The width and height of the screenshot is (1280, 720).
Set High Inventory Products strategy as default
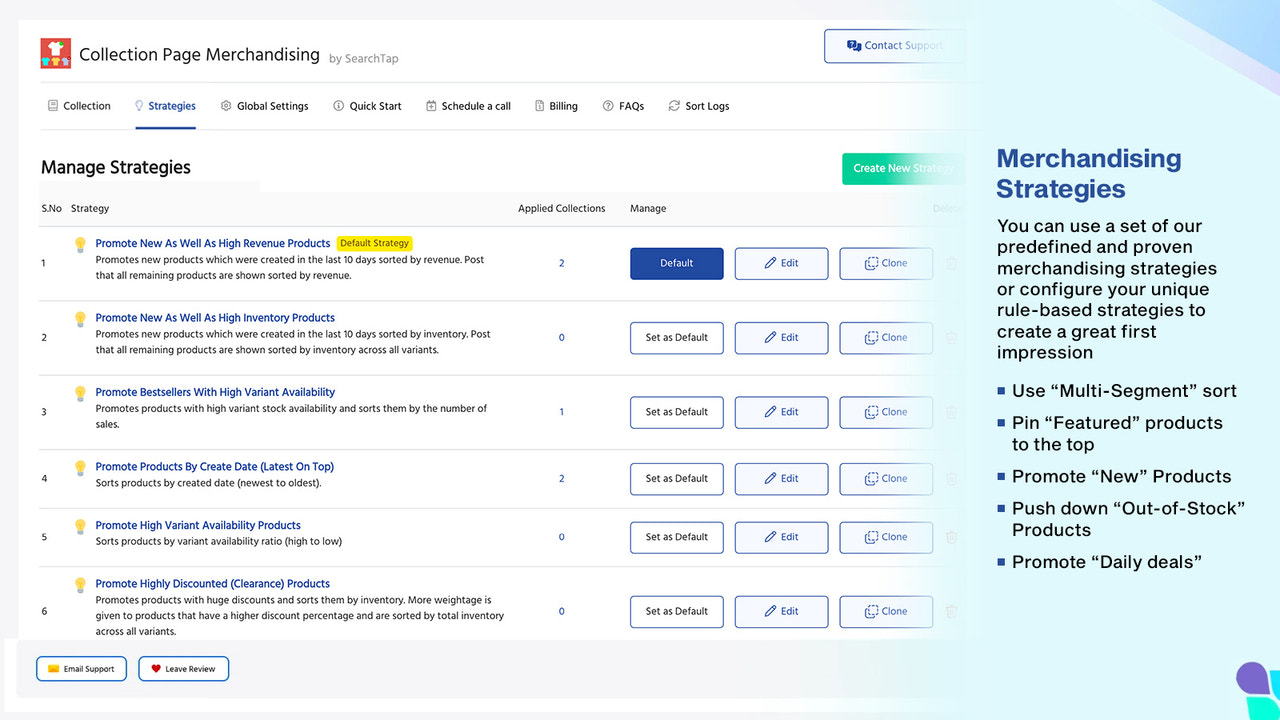point(677,338)
